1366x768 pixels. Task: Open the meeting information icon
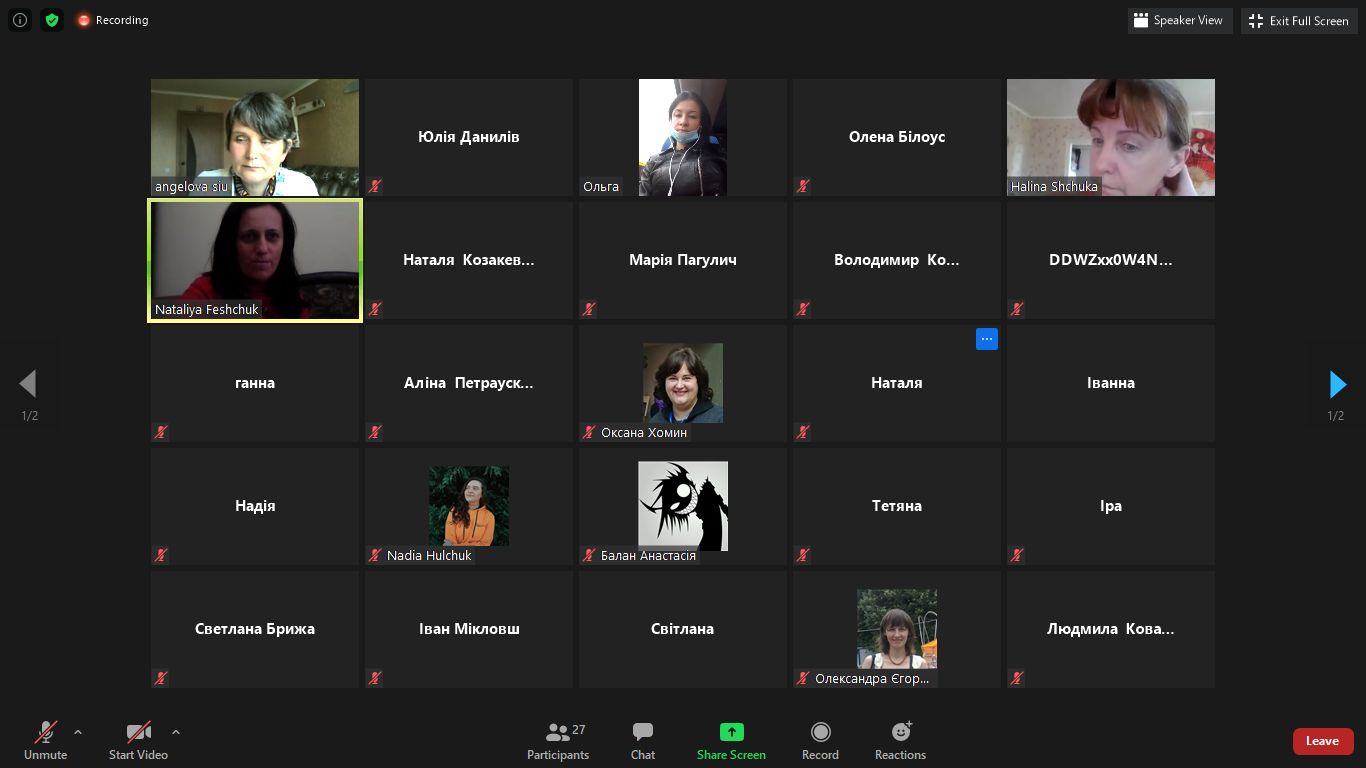(19, 20)
